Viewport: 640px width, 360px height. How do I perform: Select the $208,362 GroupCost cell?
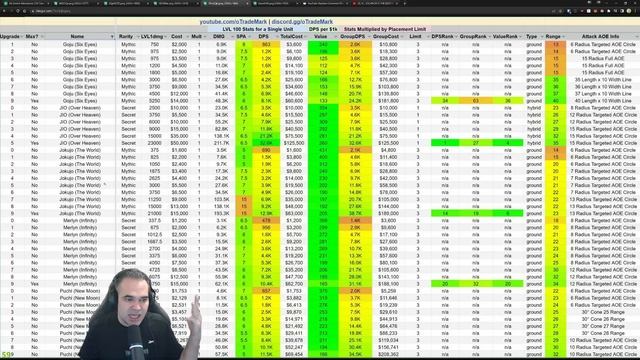click(x=388, y=354)
